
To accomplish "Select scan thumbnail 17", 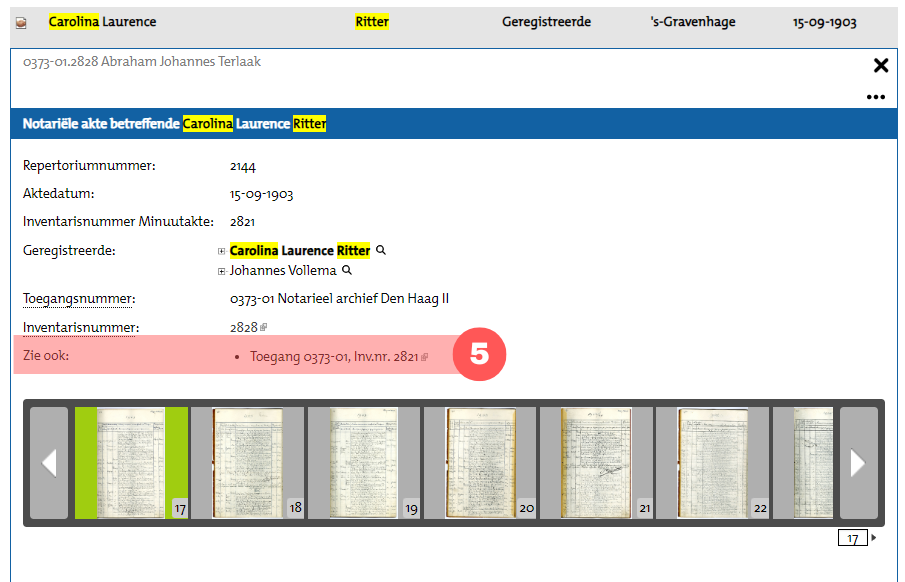I will tap(131, 462).
